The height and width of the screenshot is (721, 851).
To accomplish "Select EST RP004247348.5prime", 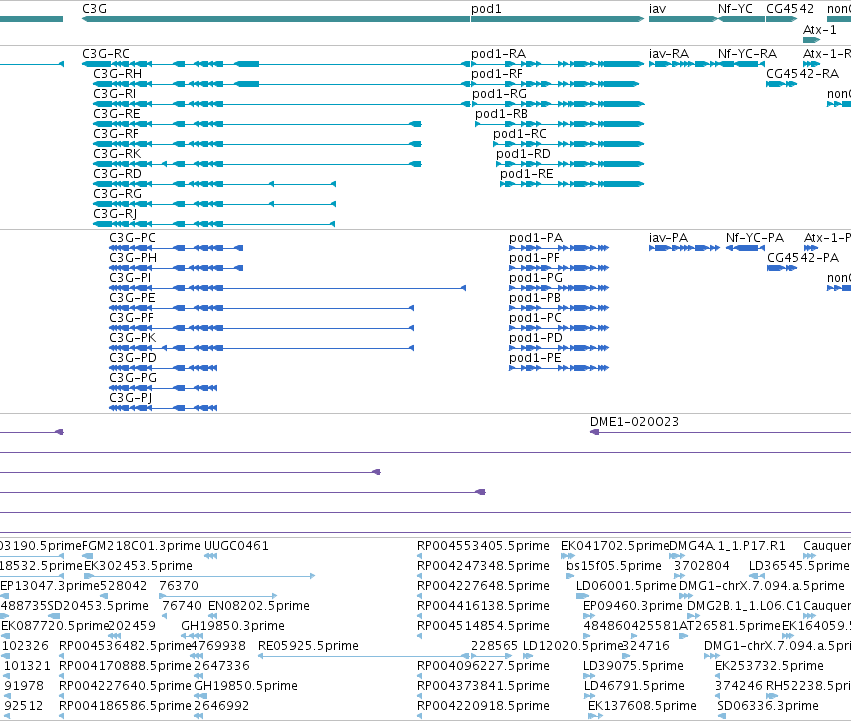I will click(x=483, y=566).
